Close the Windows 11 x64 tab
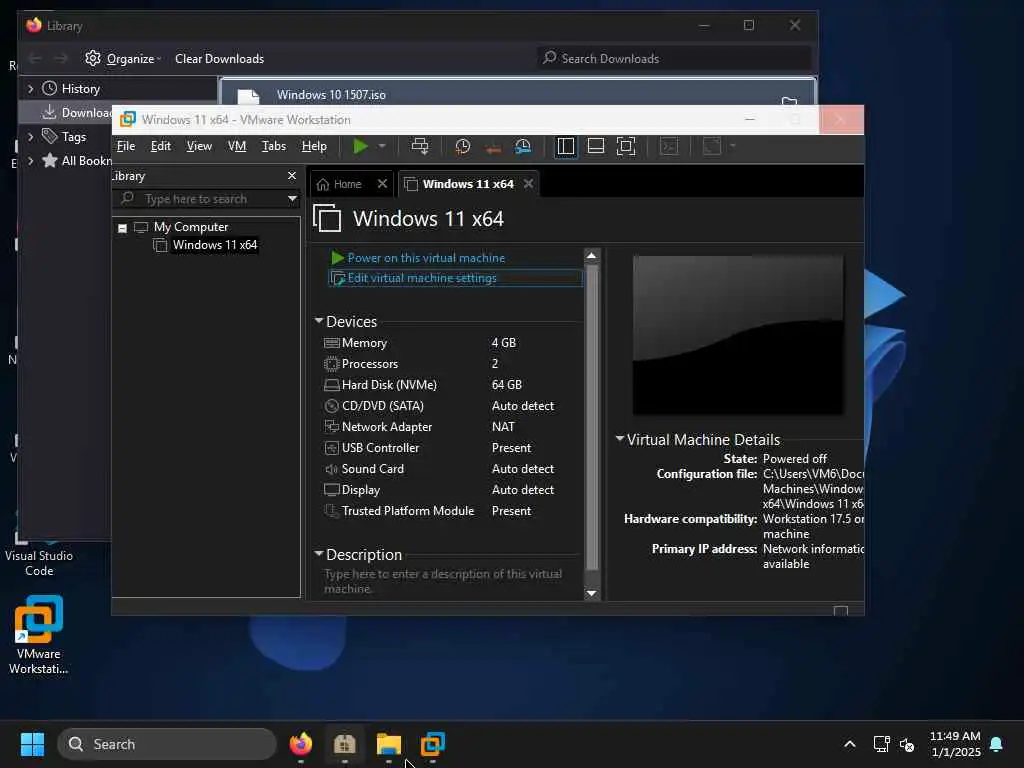Image resolution: width=1024 pixels, height=768 pixels. pos(528,184)
